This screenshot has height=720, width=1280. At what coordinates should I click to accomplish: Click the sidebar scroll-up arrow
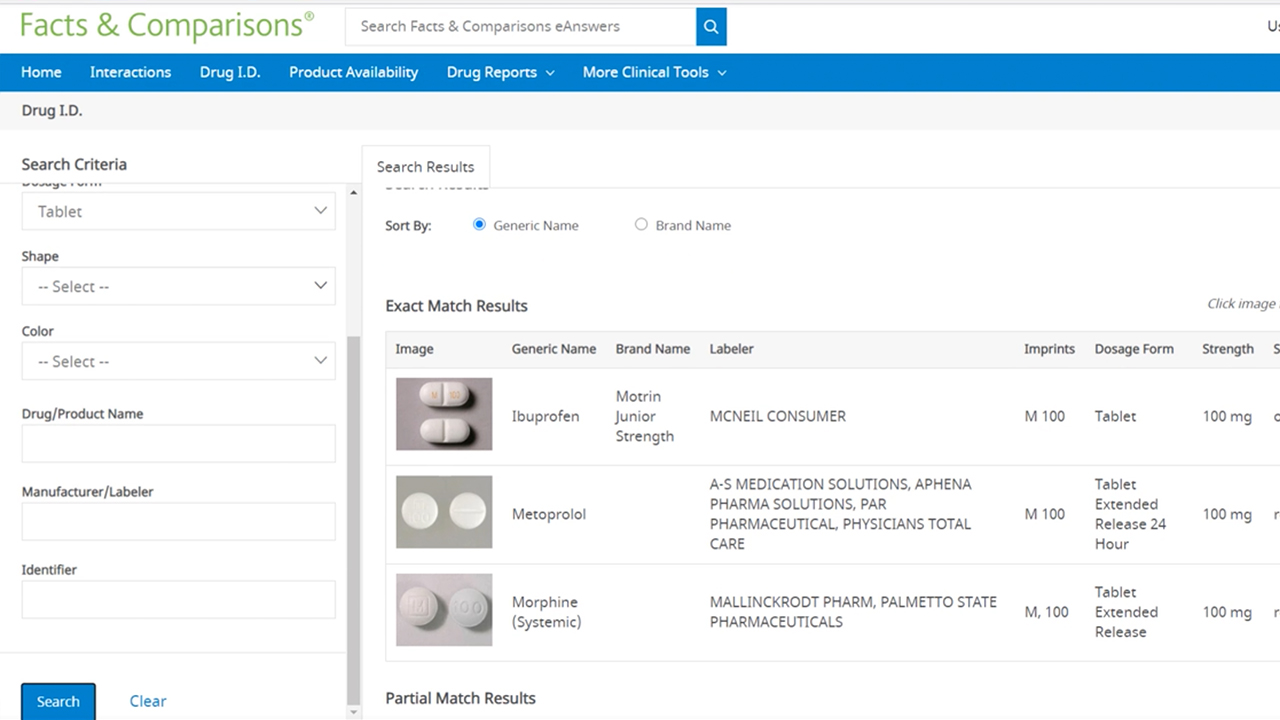pyautogui.click(x=353, y=192)
